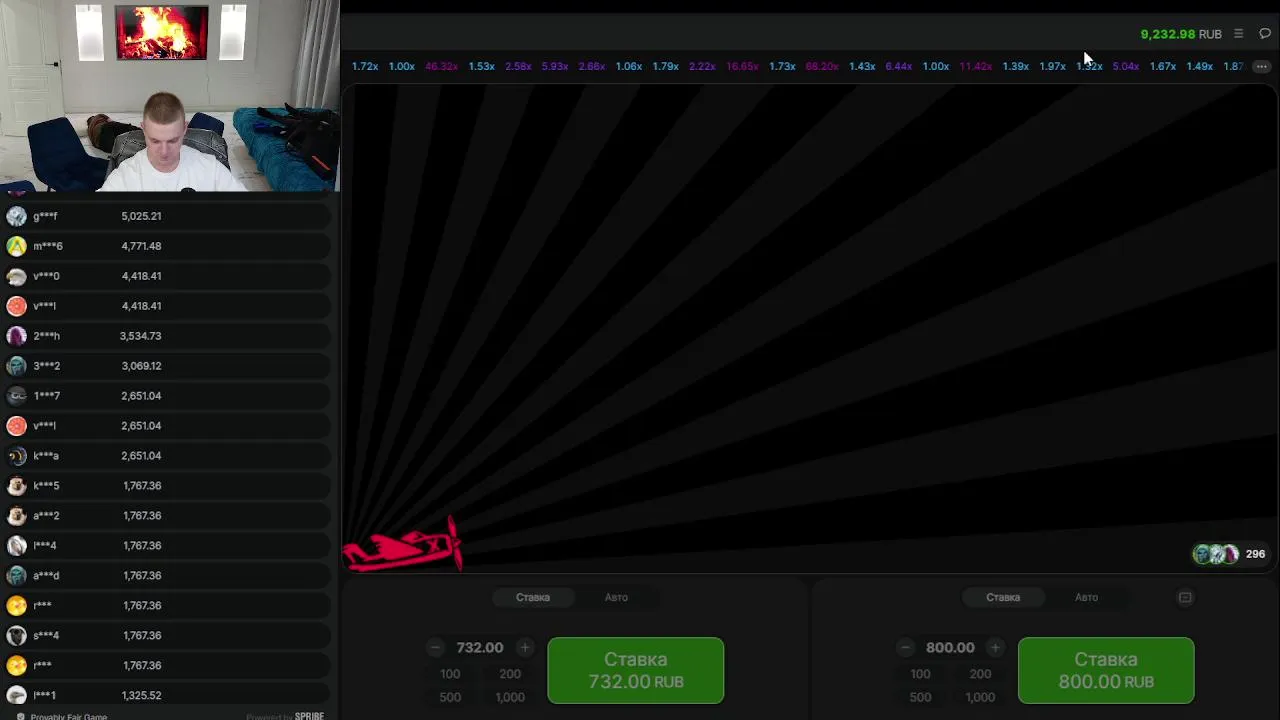Screen dimensions: 1280x720
Task: Open the hamburger menu beside the balance
Action: (x=1238, y=34)
